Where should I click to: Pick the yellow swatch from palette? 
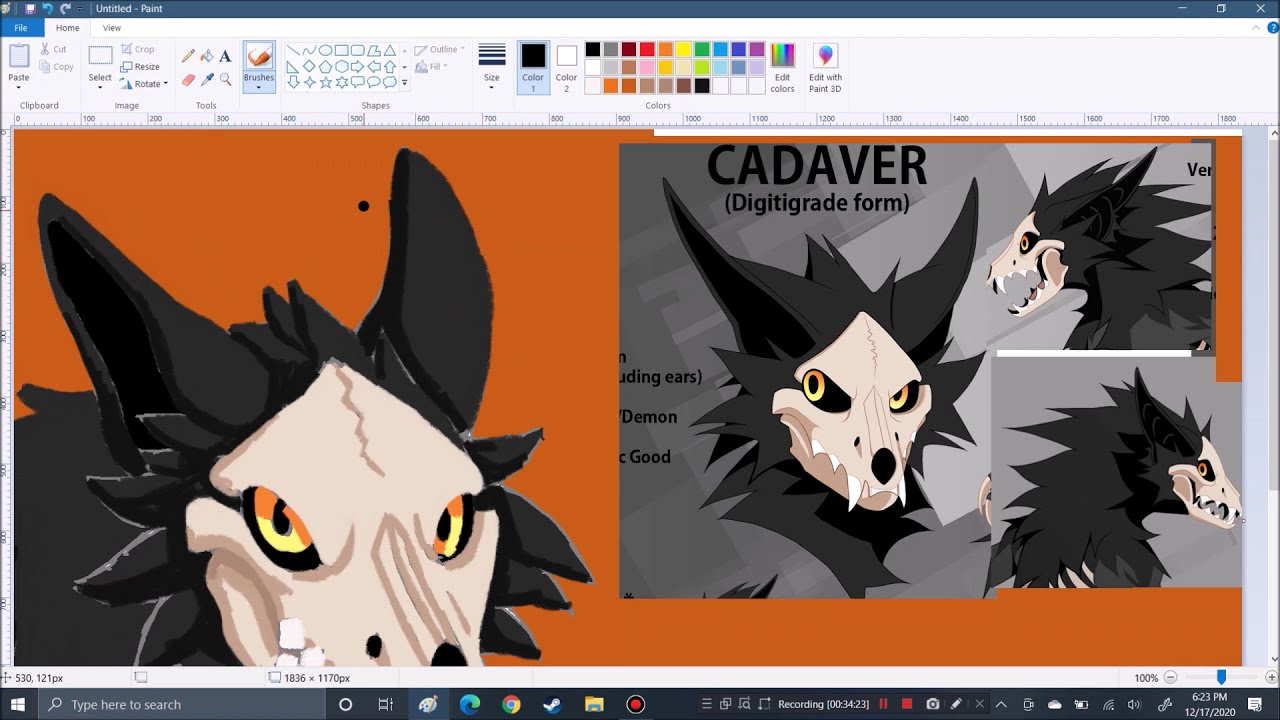[684, 50]
